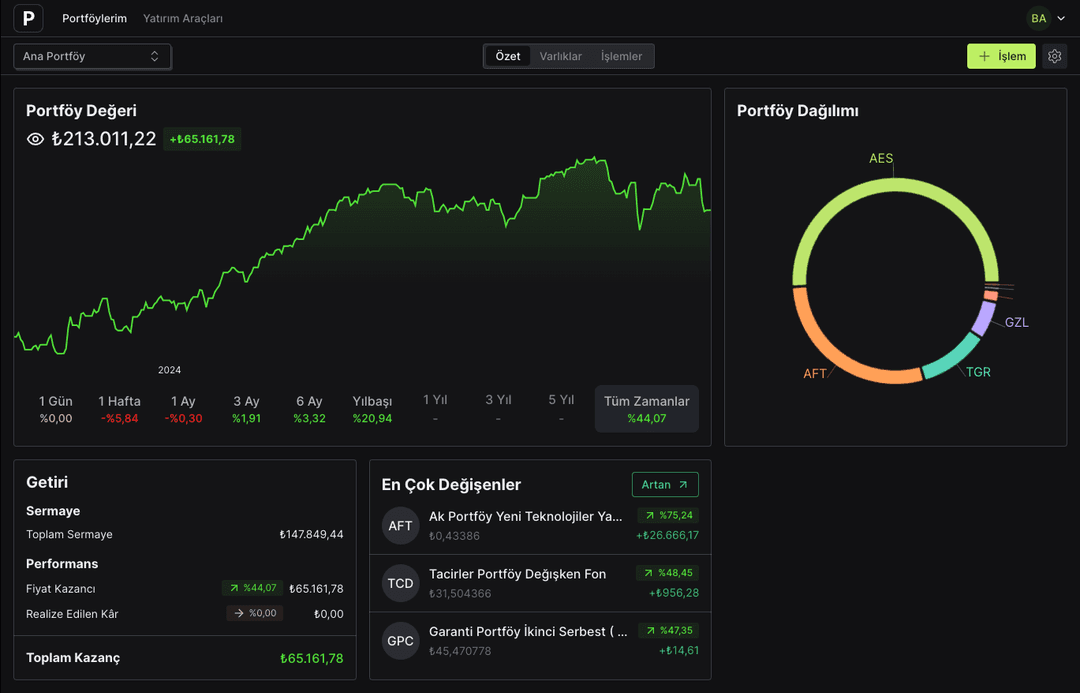Viewport: 1080px width, 693px height.
Task: Click the +₺14,61 GPC gain amount
Action: coord(679,650)
